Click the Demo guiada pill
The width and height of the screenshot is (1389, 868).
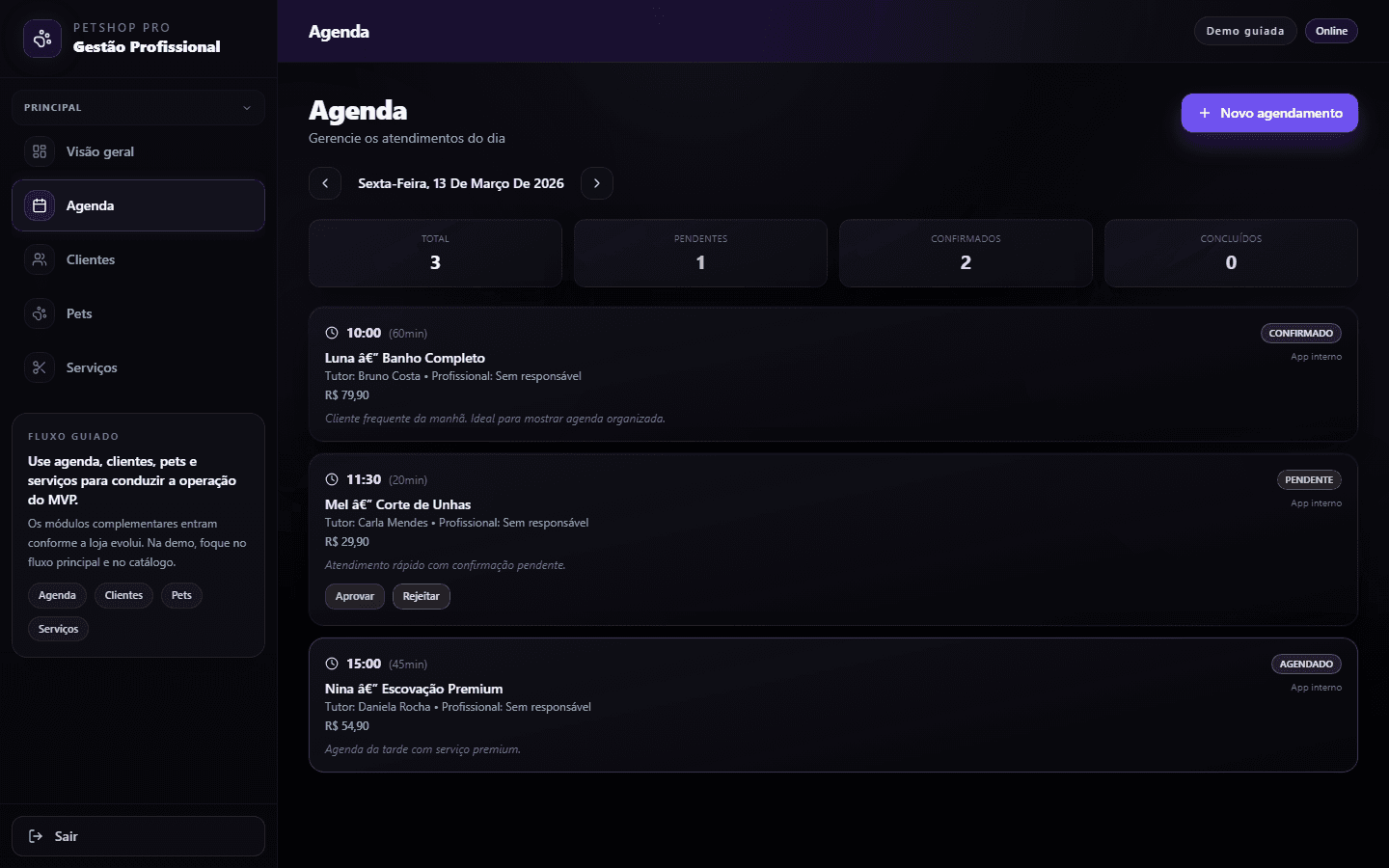click(x=1244, y=31)
